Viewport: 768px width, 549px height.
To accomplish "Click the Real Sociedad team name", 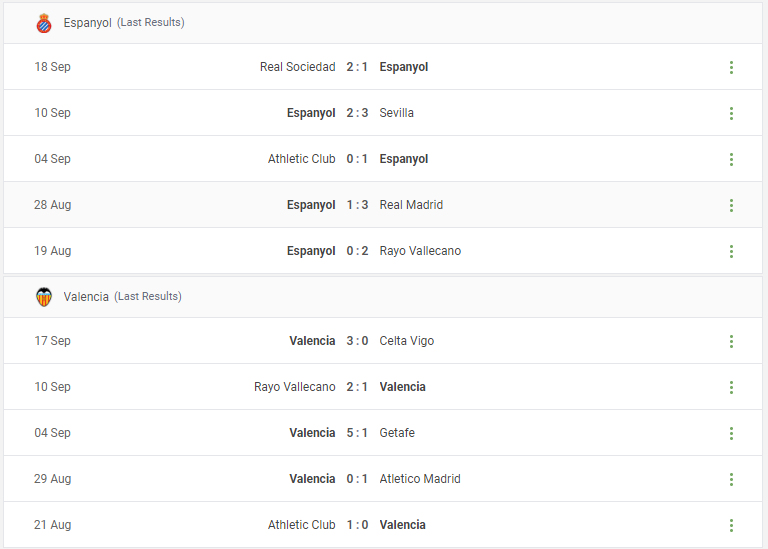I will click(x=297, y=67).
